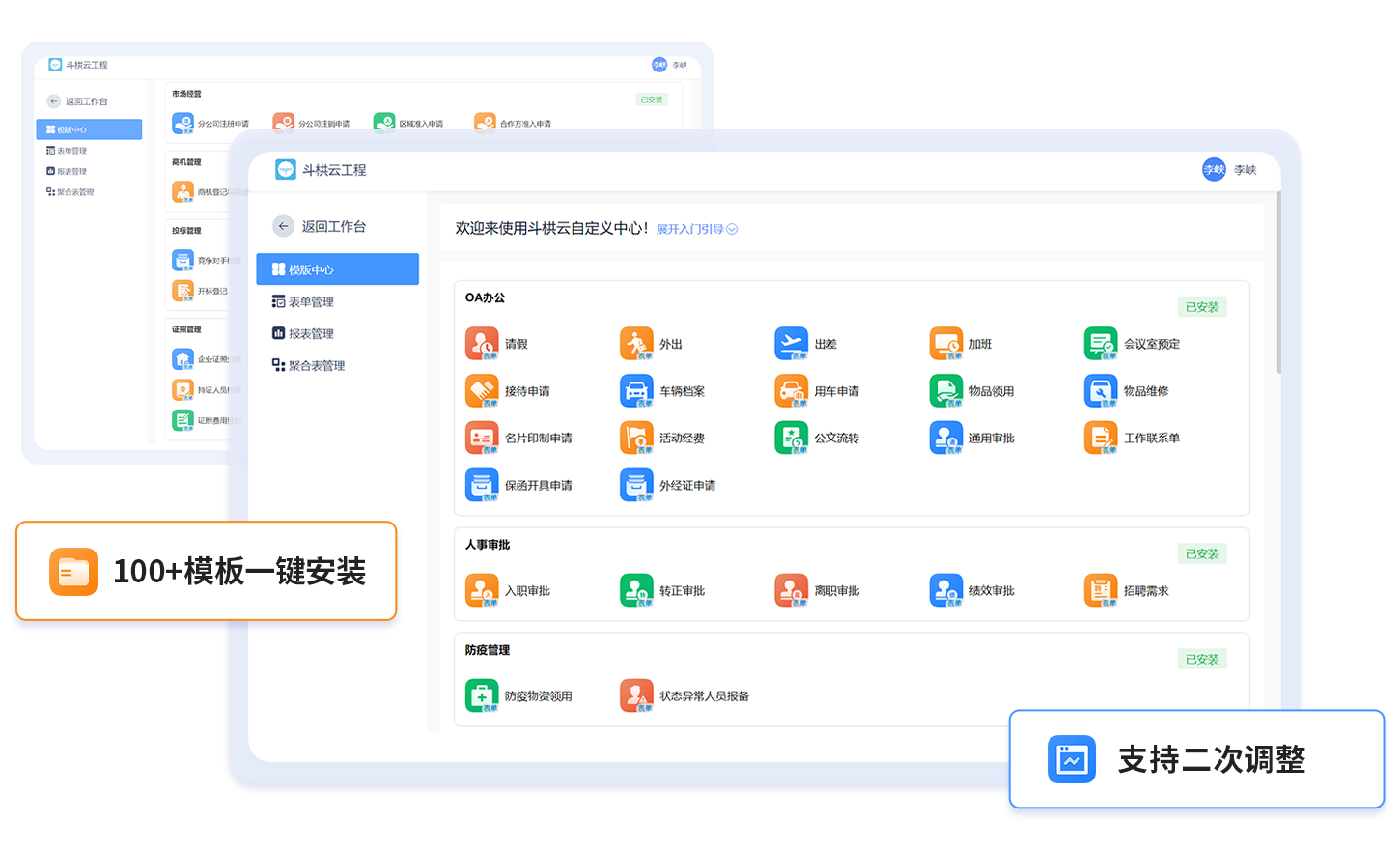Open the 车辆档案 vehicle archive icon
The height and width of the screenshot is (850, 1400).
click(635, 390)
